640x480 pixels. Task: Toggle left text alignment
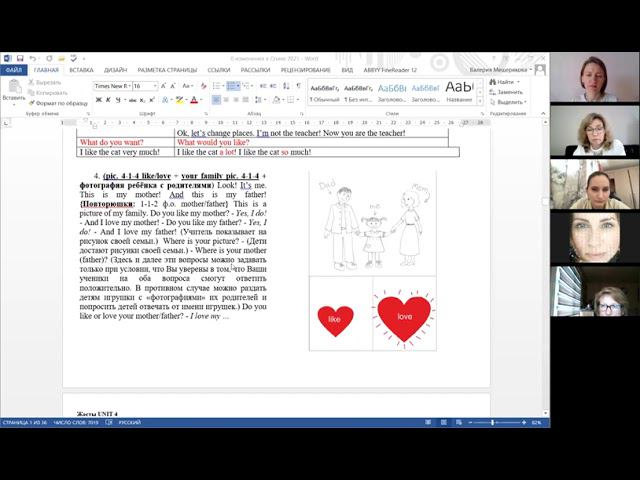(x=216, y=100)
